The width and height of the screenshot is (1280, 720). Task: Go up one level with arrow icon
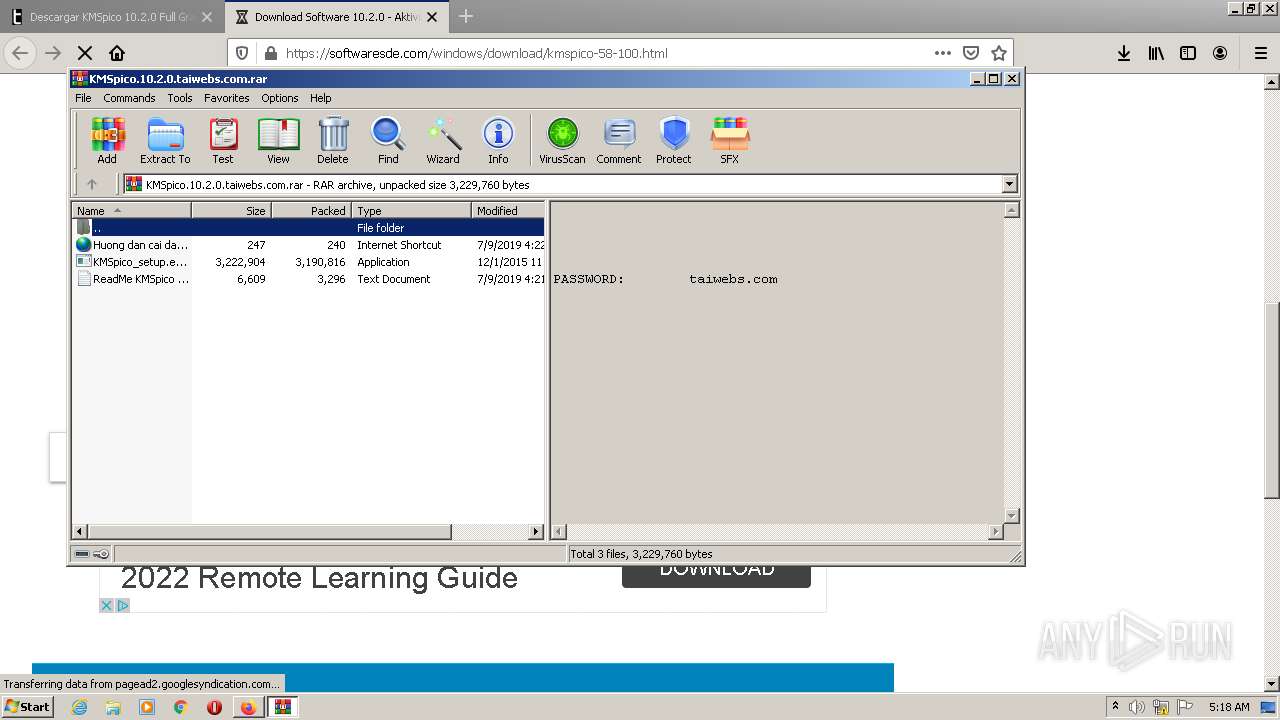click(92, 184)
